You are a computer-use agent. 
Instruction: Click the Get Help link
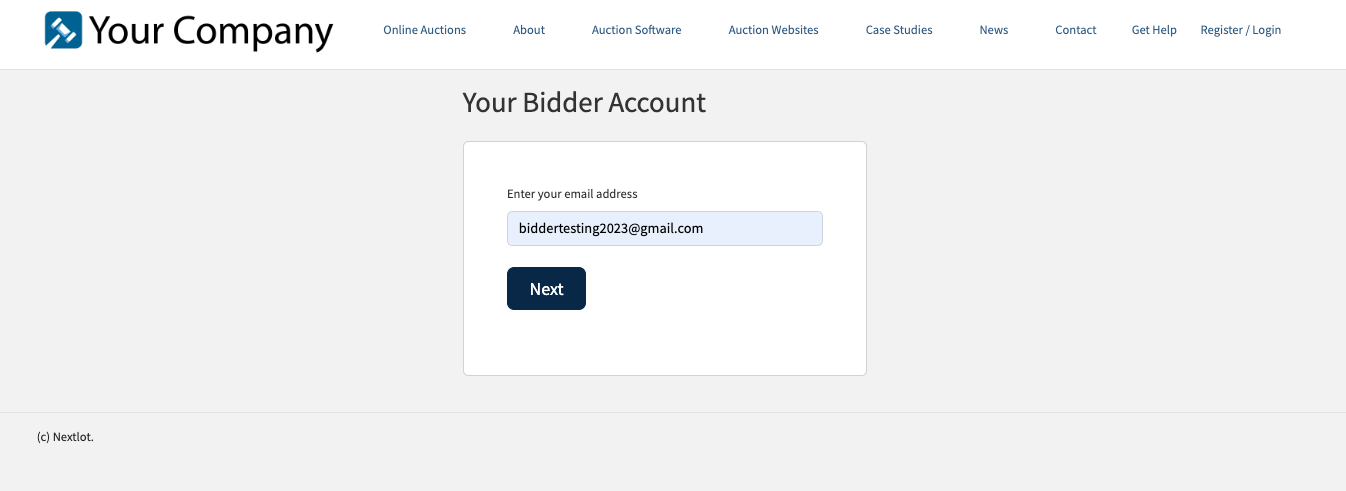pos(1154,30)
